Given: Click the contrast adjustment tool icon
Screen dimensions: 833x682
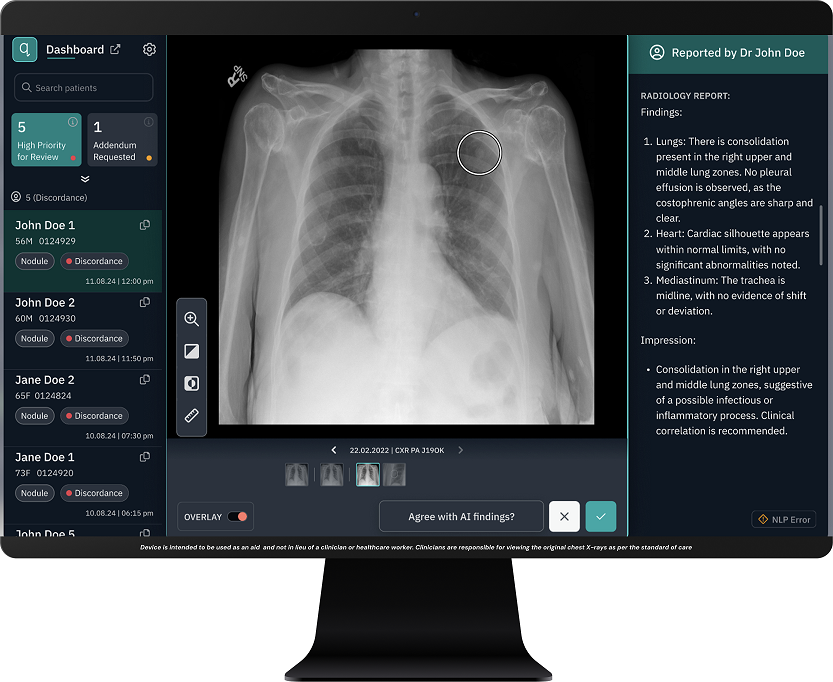Looking at the screenshot, I should [191, 351].
